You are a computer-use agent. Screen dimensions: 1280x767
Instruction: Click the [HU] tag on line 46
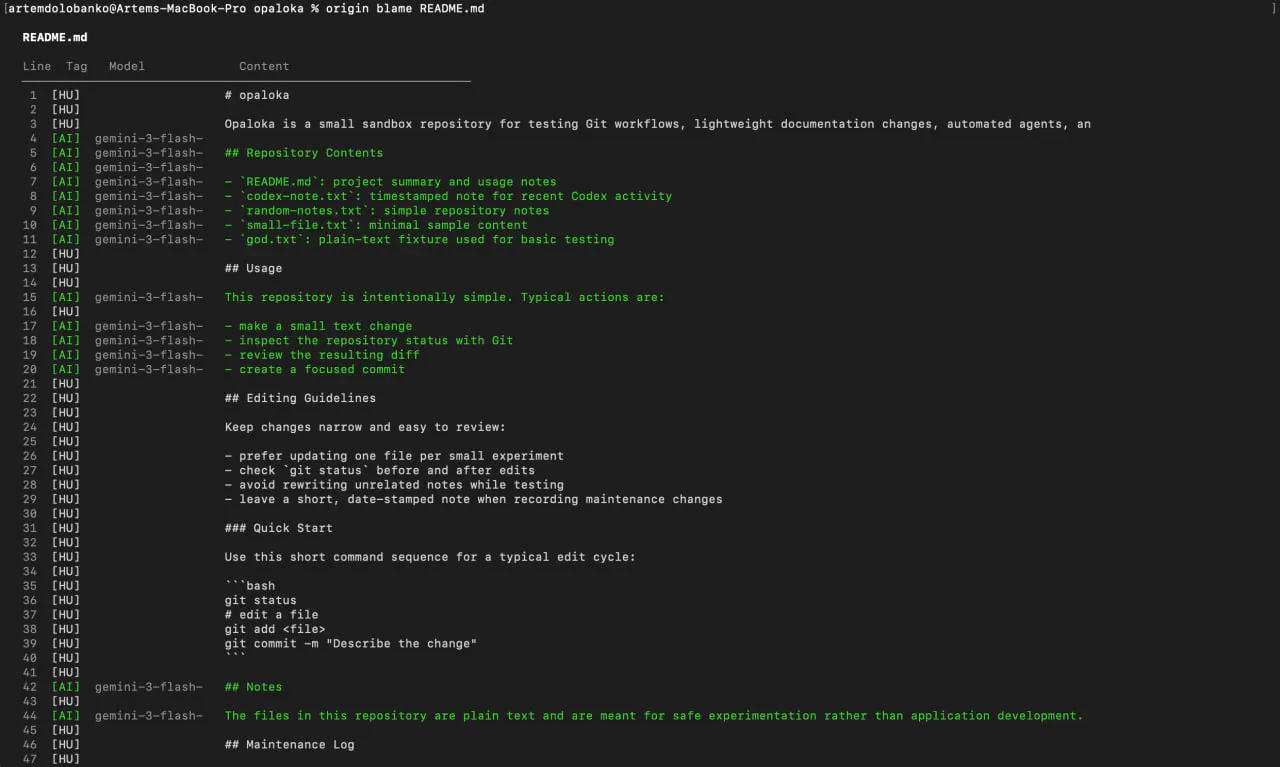tap(66, 745)
